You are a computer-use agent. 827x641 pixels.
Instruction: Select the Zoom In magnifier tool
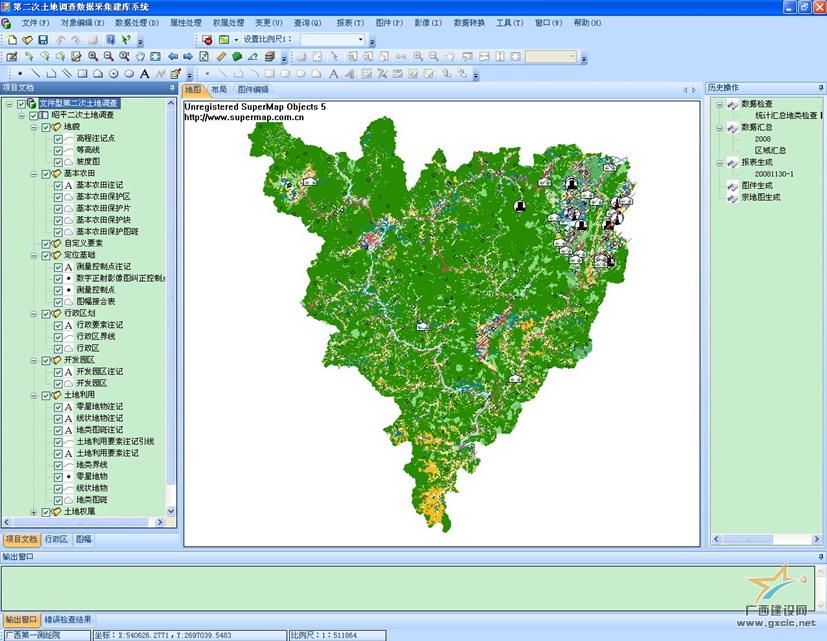93,56
